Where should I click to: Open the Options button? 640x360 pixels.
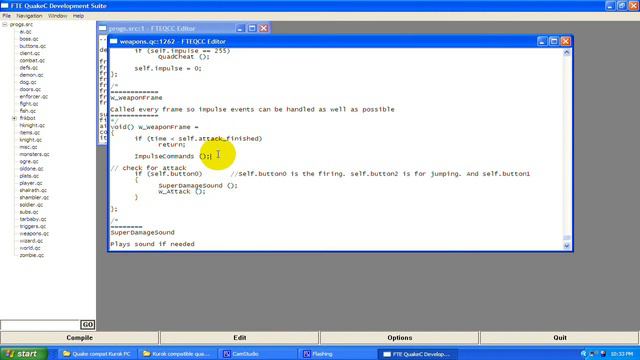[400, 338]
